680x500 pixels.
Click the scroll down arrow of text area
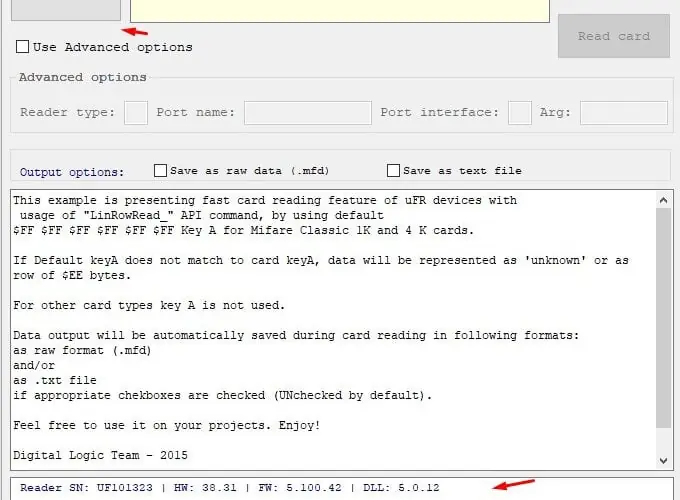tap(663, 461)
